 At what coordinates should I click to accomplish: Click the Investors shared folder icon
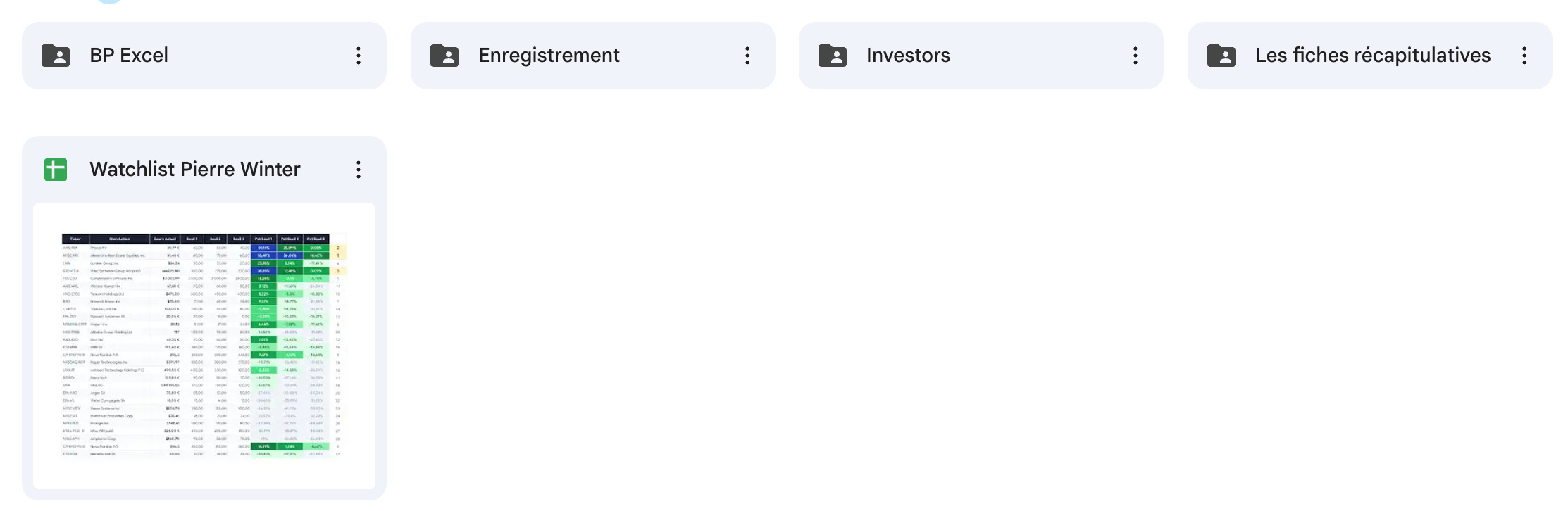[833, 56]
